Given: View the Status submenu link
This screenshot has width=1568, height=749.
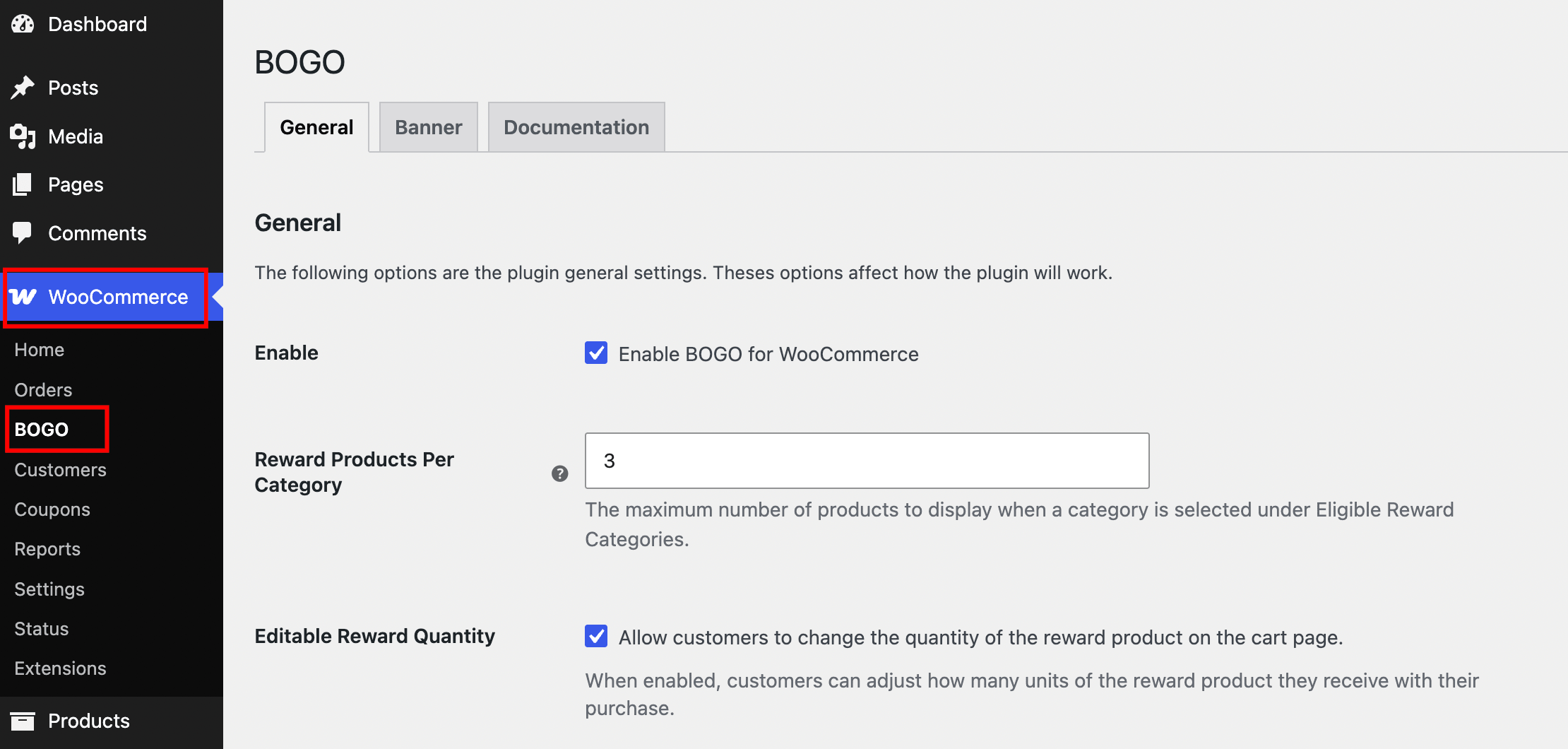Looking at the screenshot, I should 42,629.
